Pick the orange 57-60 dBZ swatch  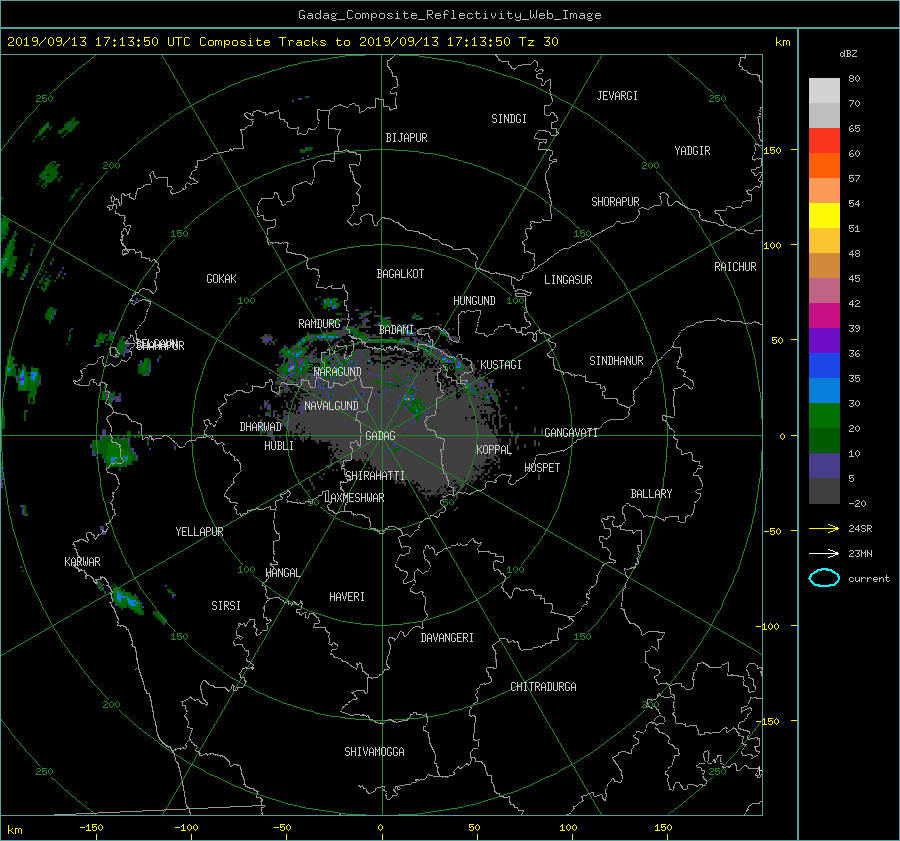(824, 165)
